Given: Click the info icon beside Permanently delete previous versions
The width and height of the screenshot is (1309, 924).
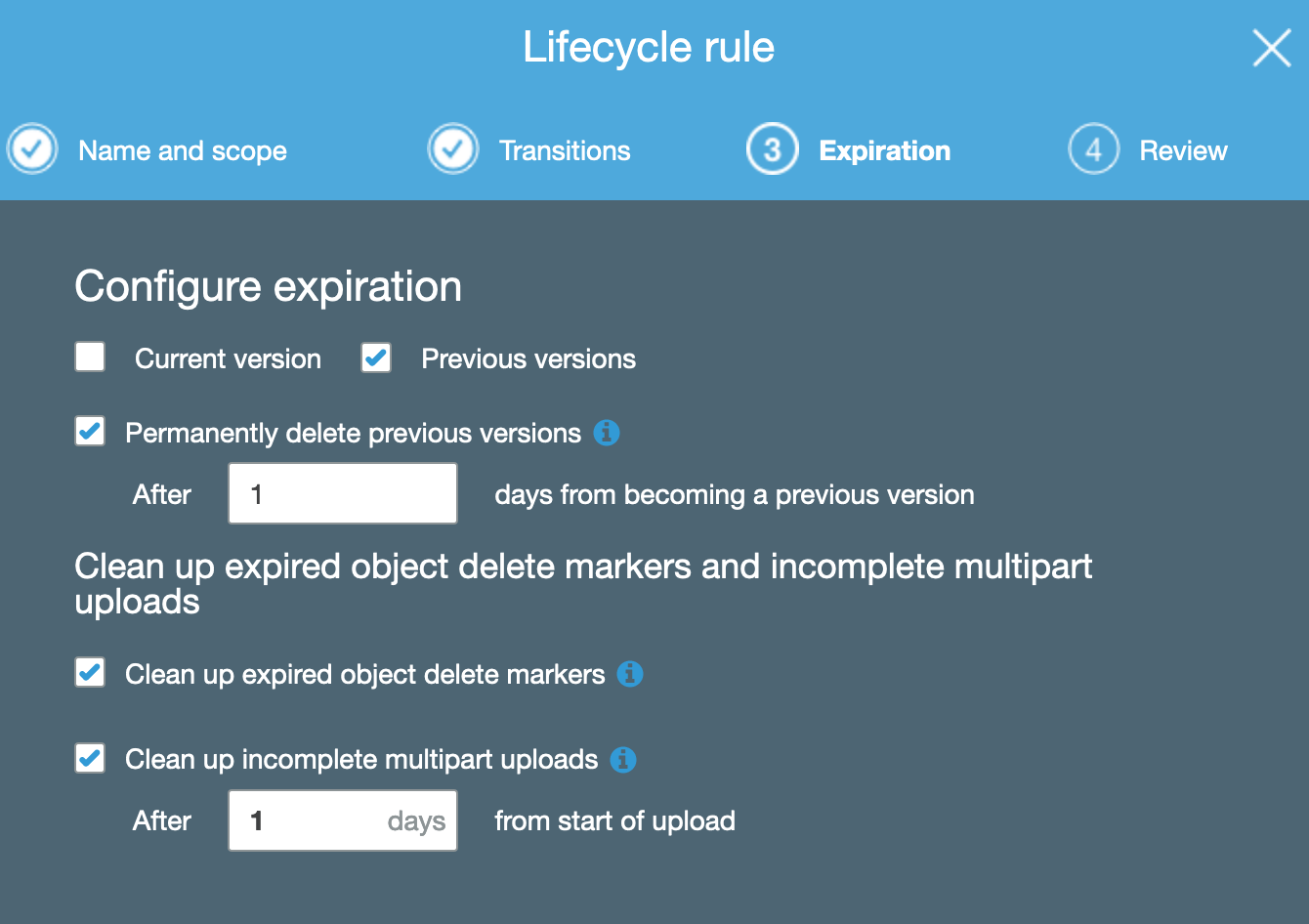Looking at the screenshot, I should coord(607,432).
